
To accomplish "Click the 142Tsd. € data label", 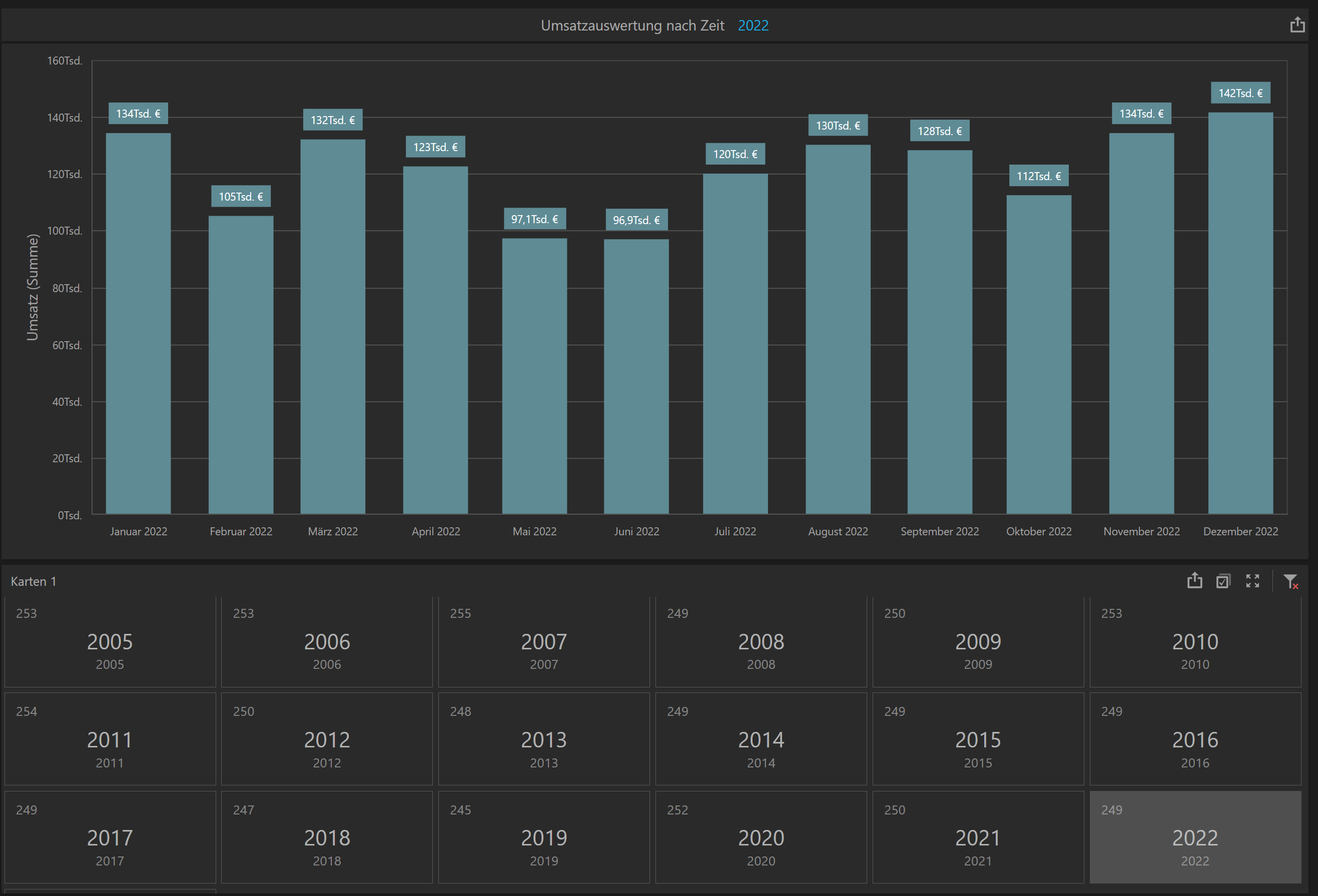I will pyautogui.click(x=1241, y=93).
